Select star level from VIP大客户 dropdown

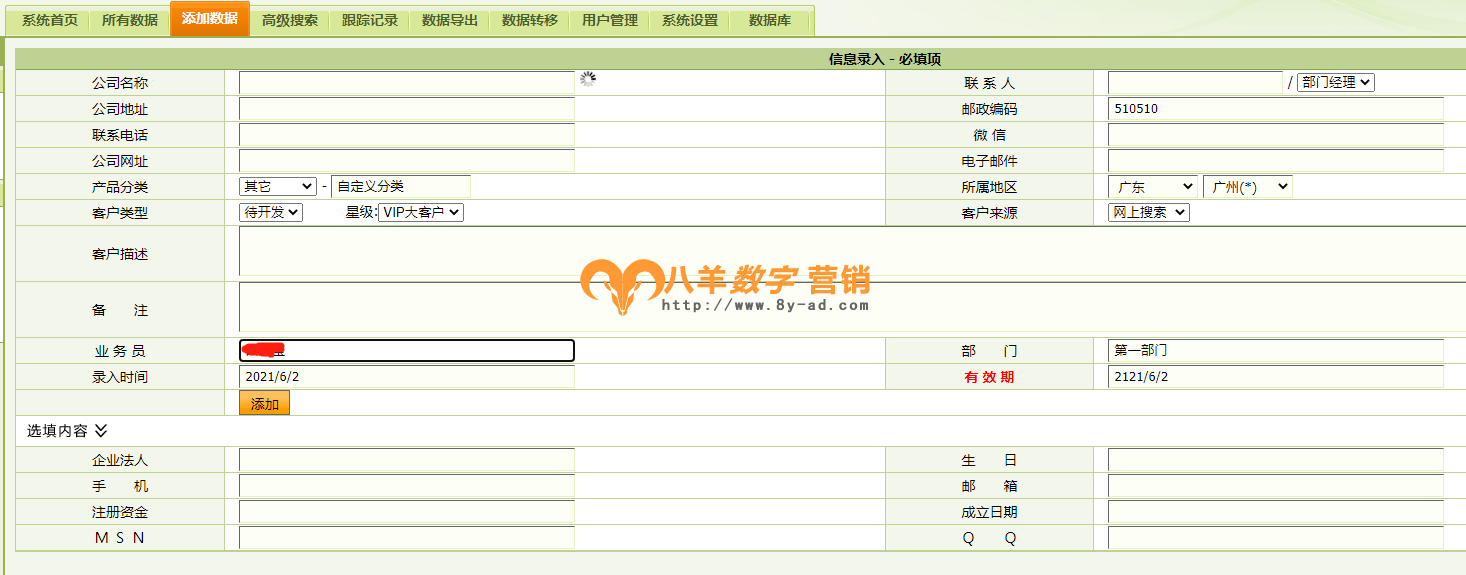[x=421, y=213]
